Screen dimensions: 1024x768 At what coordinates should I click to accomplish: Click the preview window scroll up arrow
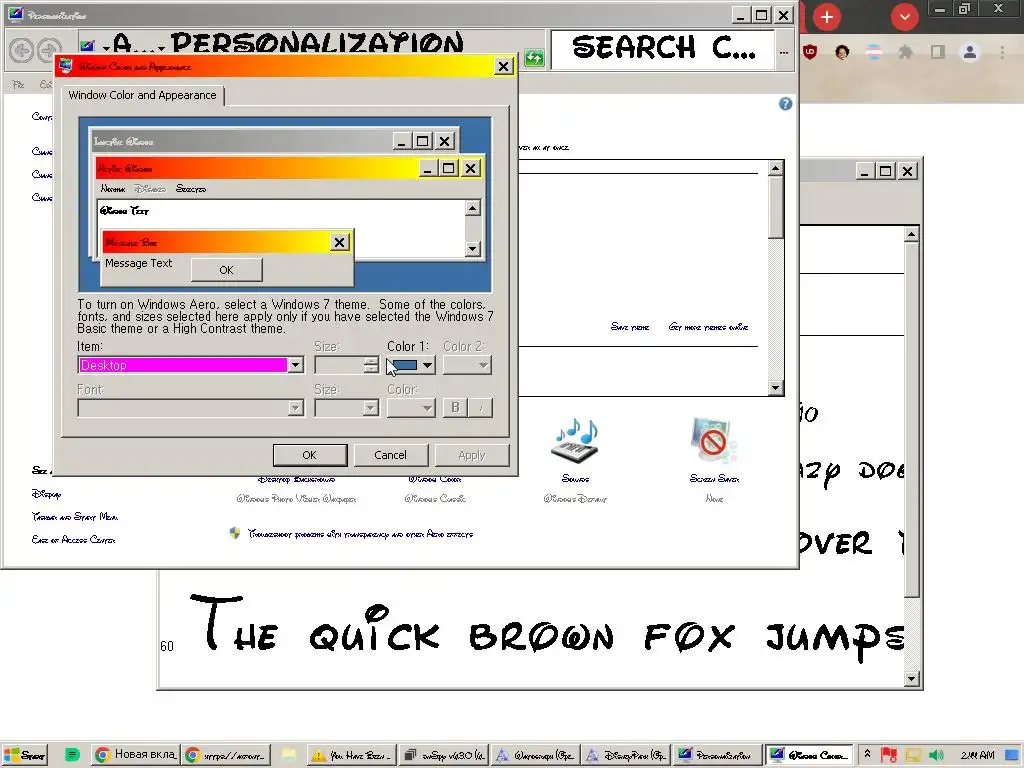click(473, 208)
